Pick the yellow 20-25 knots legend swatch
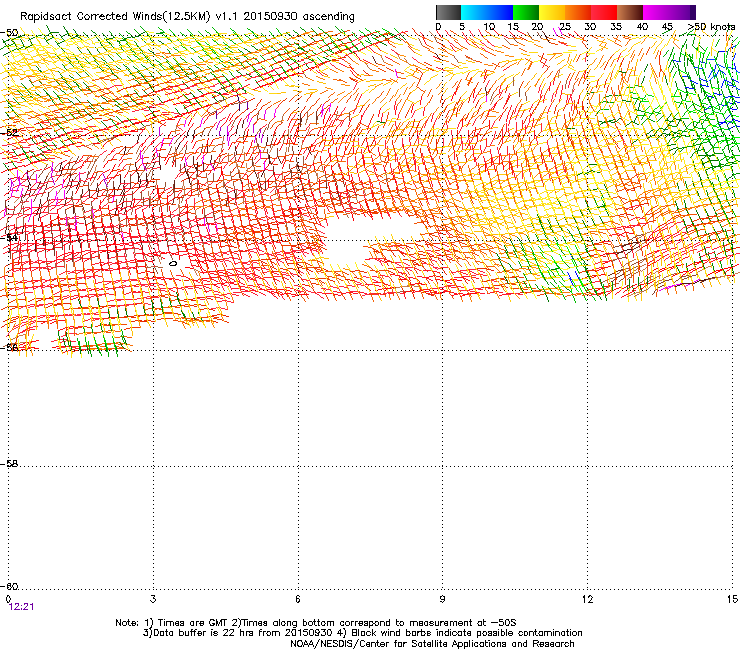The width and height of the screenshot is (740, 650). tap(552, 12)
